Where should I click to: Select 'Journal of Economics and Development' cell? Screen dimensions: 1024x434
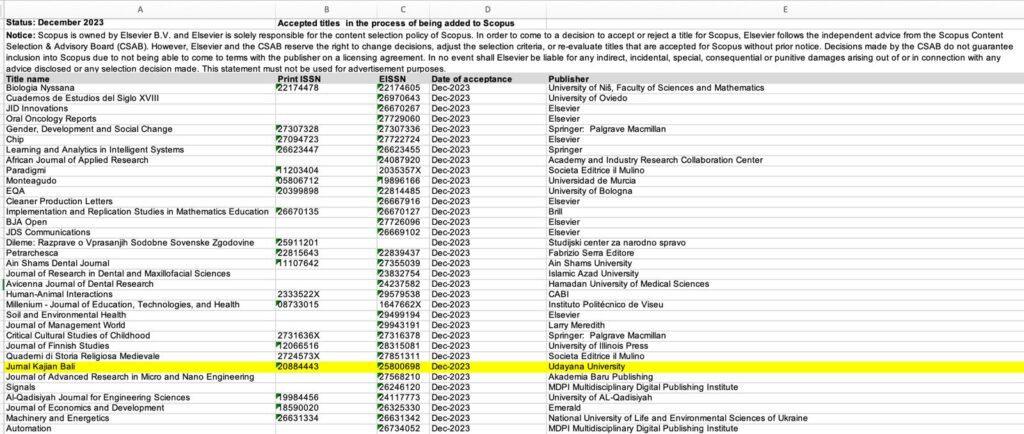(140, 408)
